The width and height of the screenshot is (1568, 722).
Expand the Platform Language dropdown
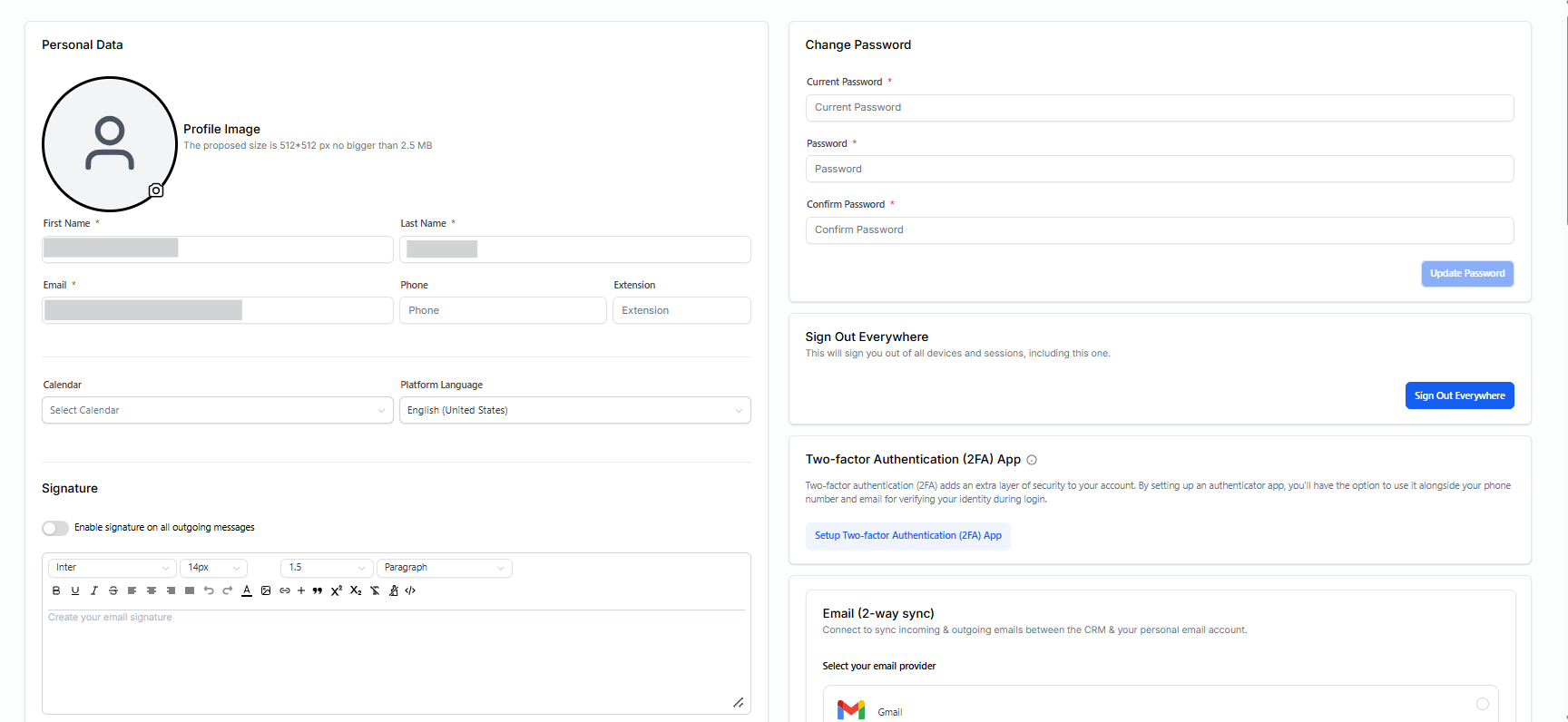point(574,410)
